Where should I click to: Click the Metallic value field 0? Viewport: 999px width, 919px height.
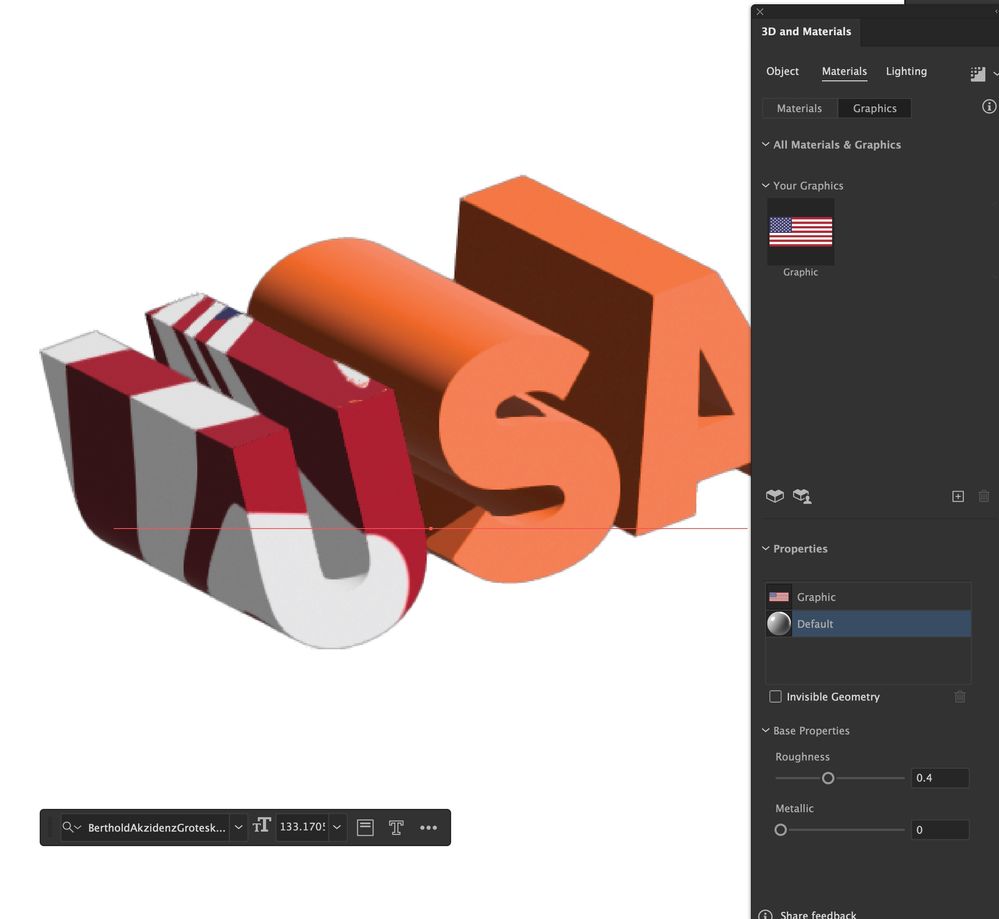[x=940, y=830]
